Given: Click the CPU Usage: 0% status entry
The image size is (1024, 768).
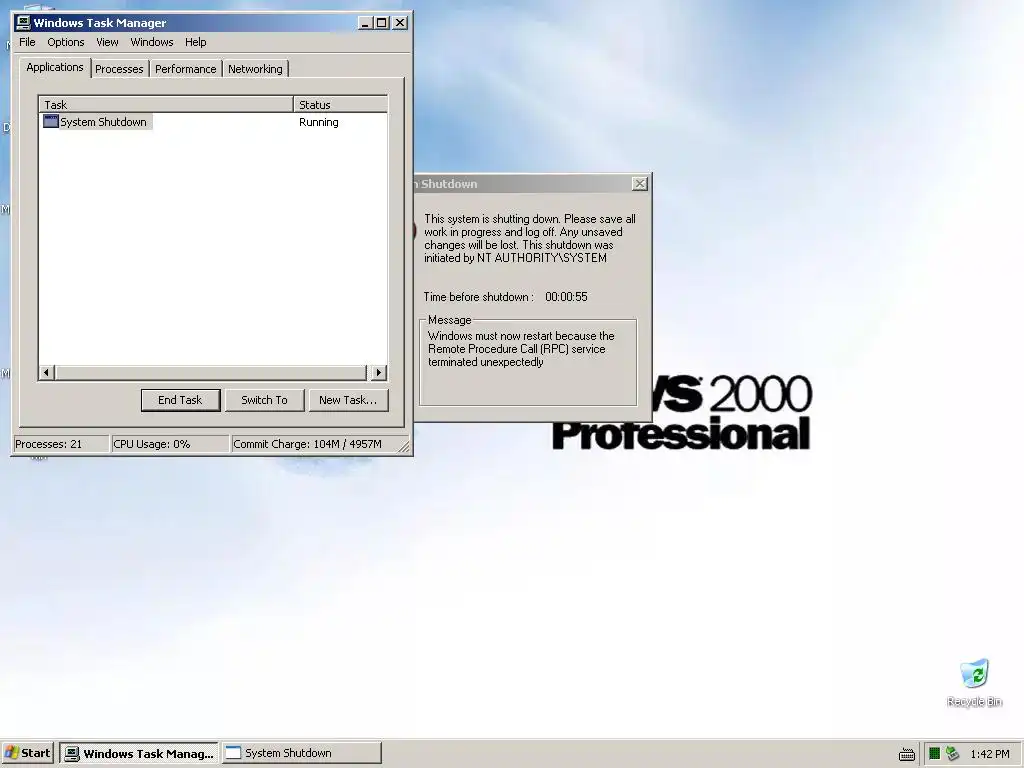Looking at the screenshot, I should tap(170, 444).
